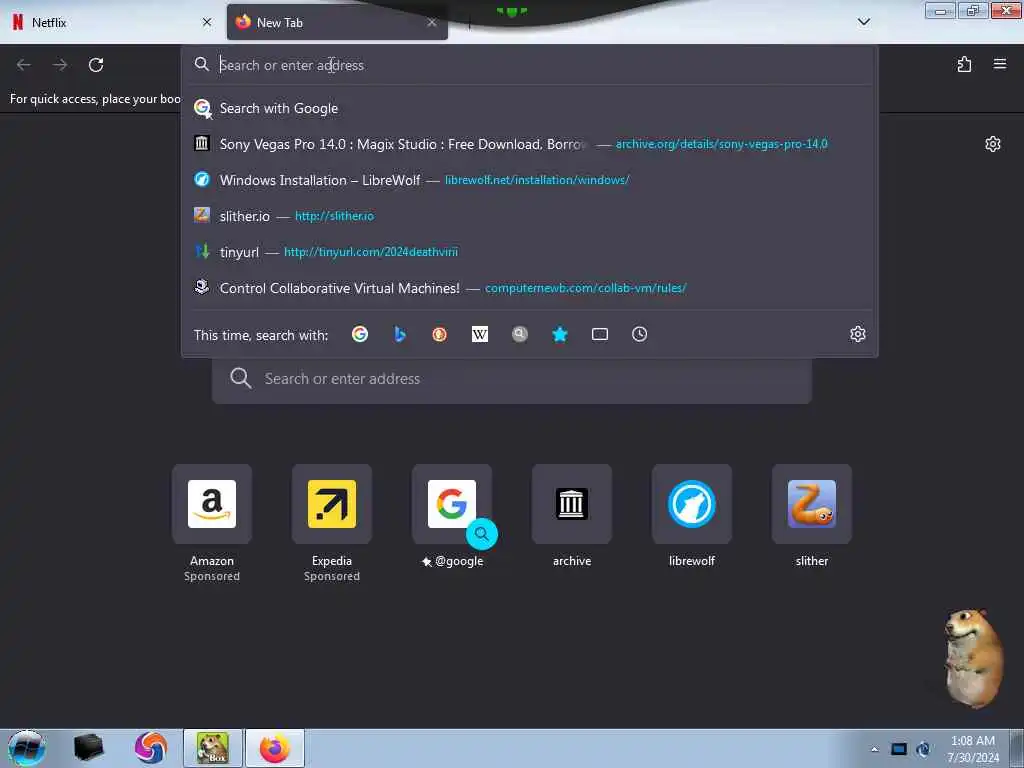Open the network monitor tray icon

click(899, 749)
